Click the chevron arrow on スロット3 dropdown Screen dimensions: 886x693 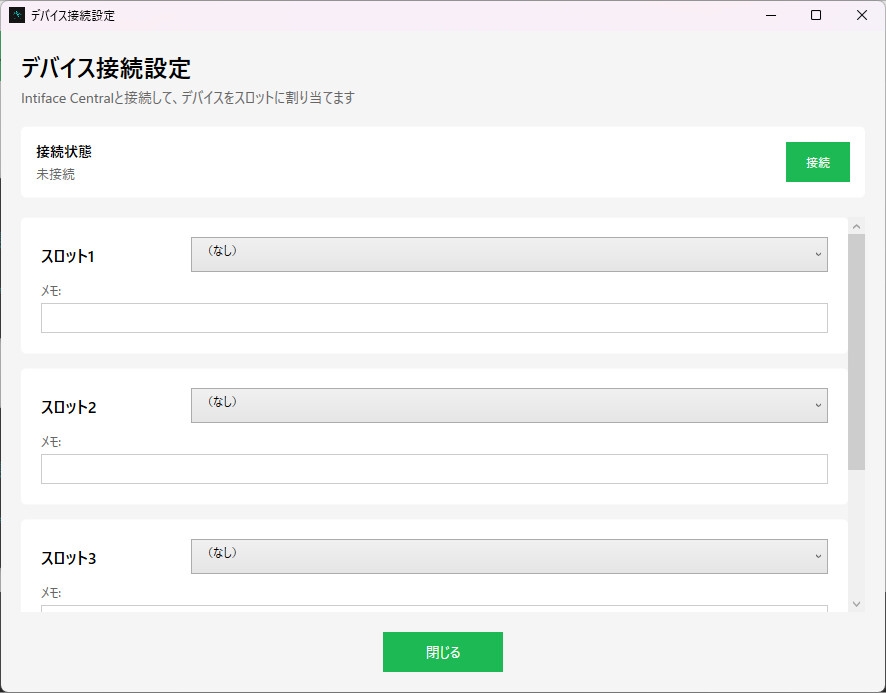(x=818, y=556)
